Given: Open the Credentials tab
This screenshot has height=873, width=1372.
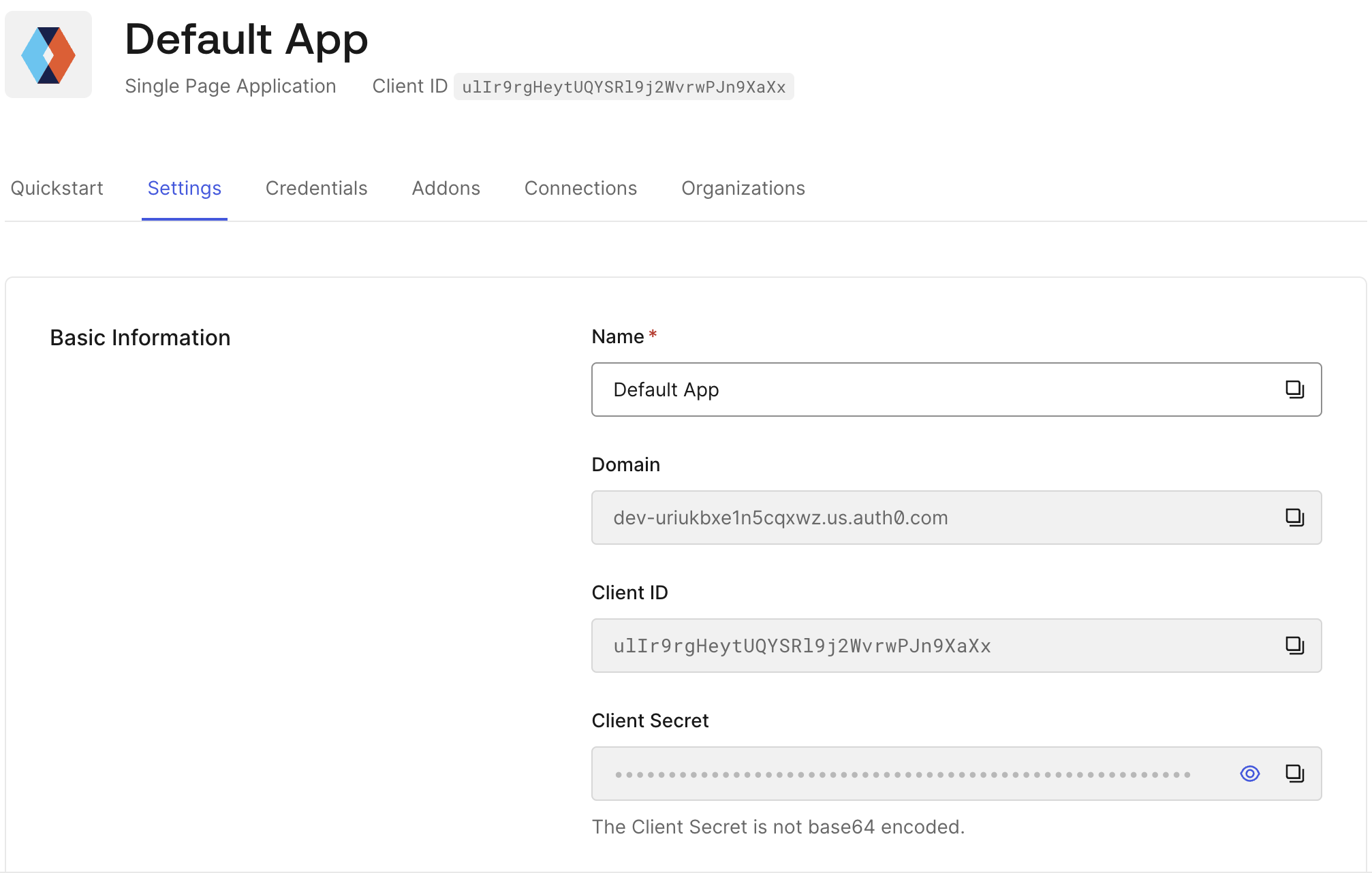Looking at the screenshot, I should (x=316, y=188).
